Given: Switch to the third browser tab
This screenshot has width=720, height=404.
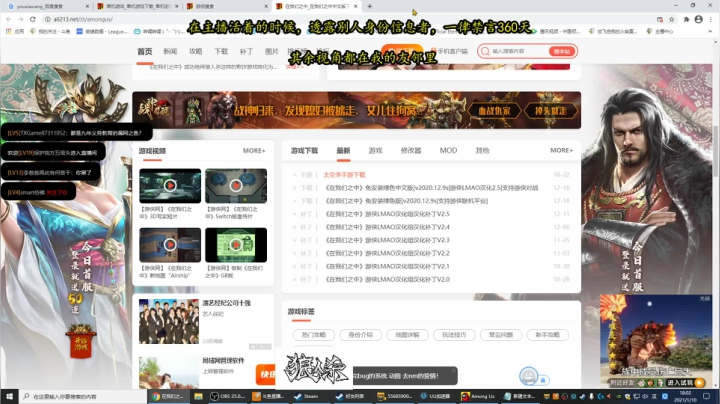Looking at the screenshot, I should pyautogui.click(x=227, y=6).
